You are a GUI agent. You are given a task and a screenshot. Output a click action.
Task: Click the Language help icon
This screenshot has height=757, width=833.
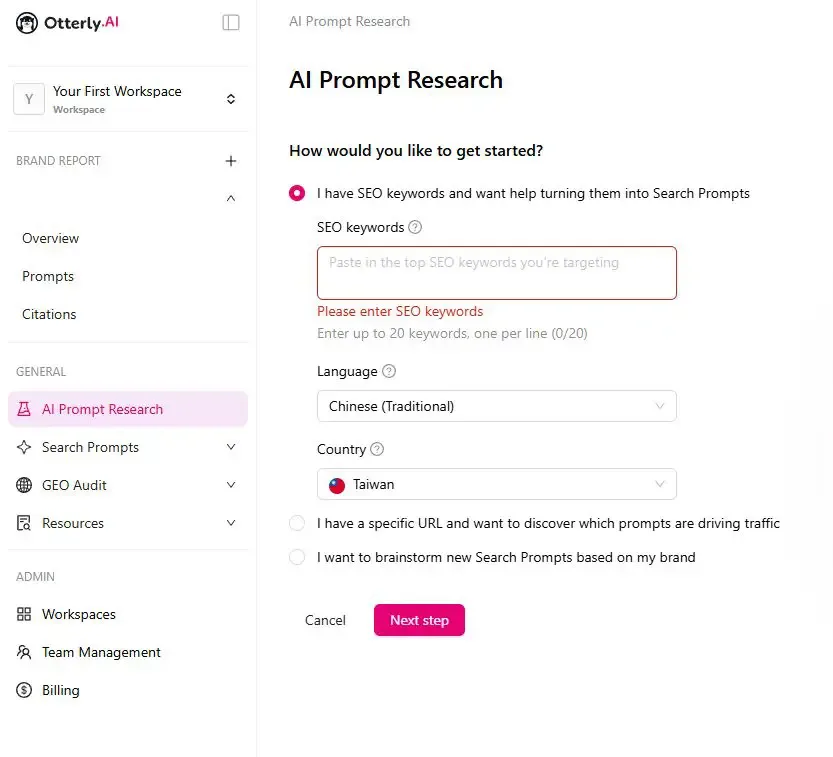pyautogui.click(x=389, y=371)
